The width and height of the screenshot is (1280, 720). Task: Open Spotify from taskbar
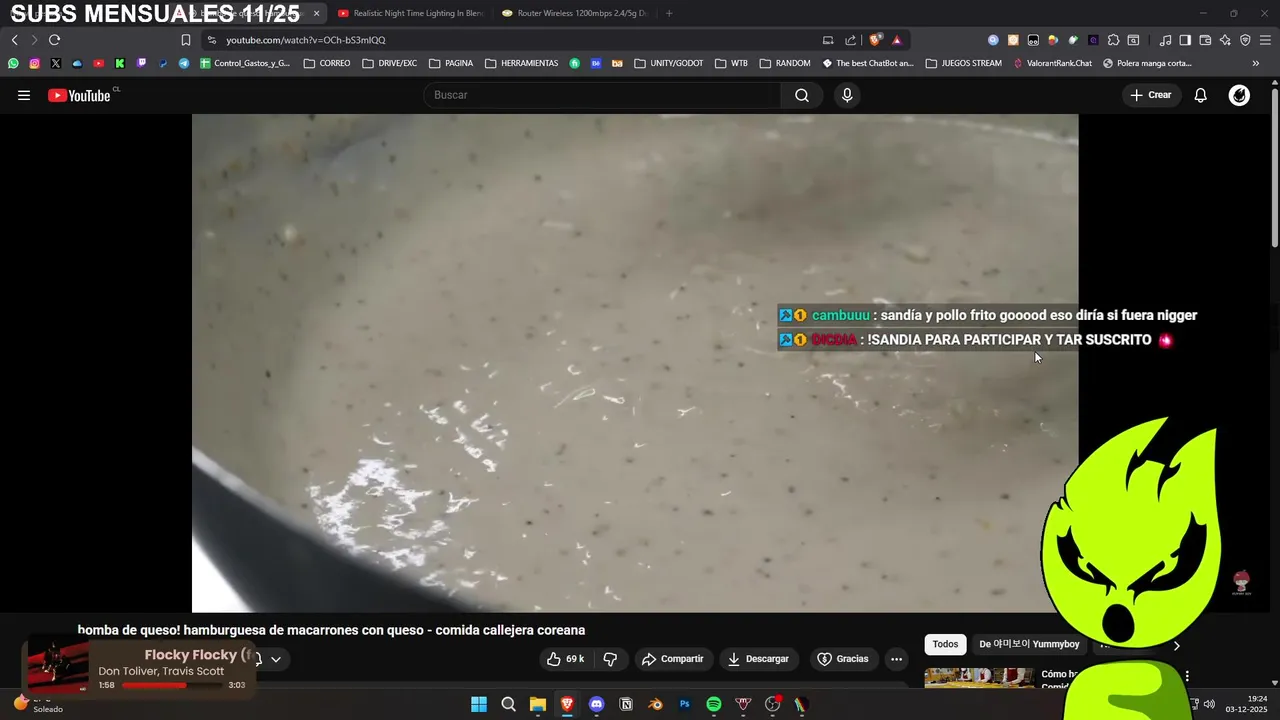tap(714, 704)
